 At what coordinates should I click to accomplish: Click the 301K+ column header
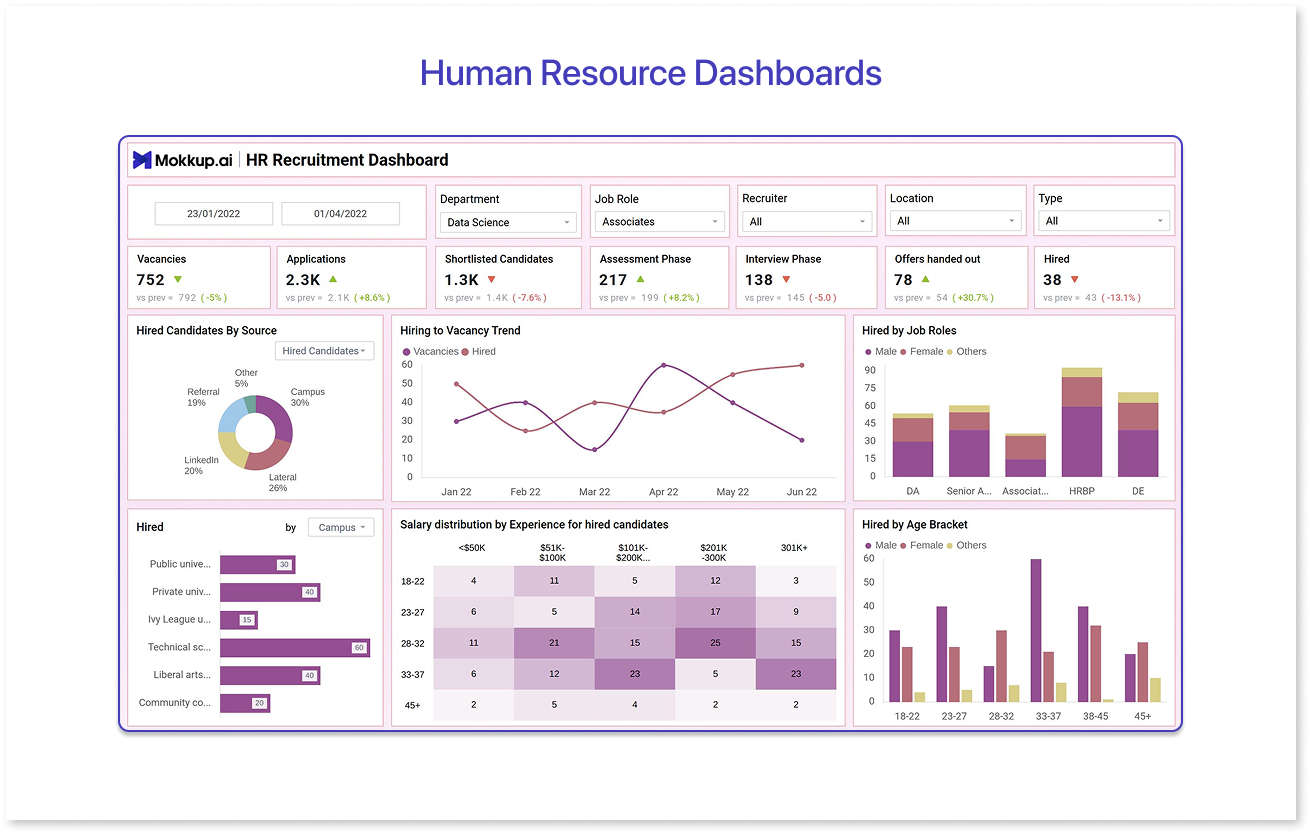796,548
